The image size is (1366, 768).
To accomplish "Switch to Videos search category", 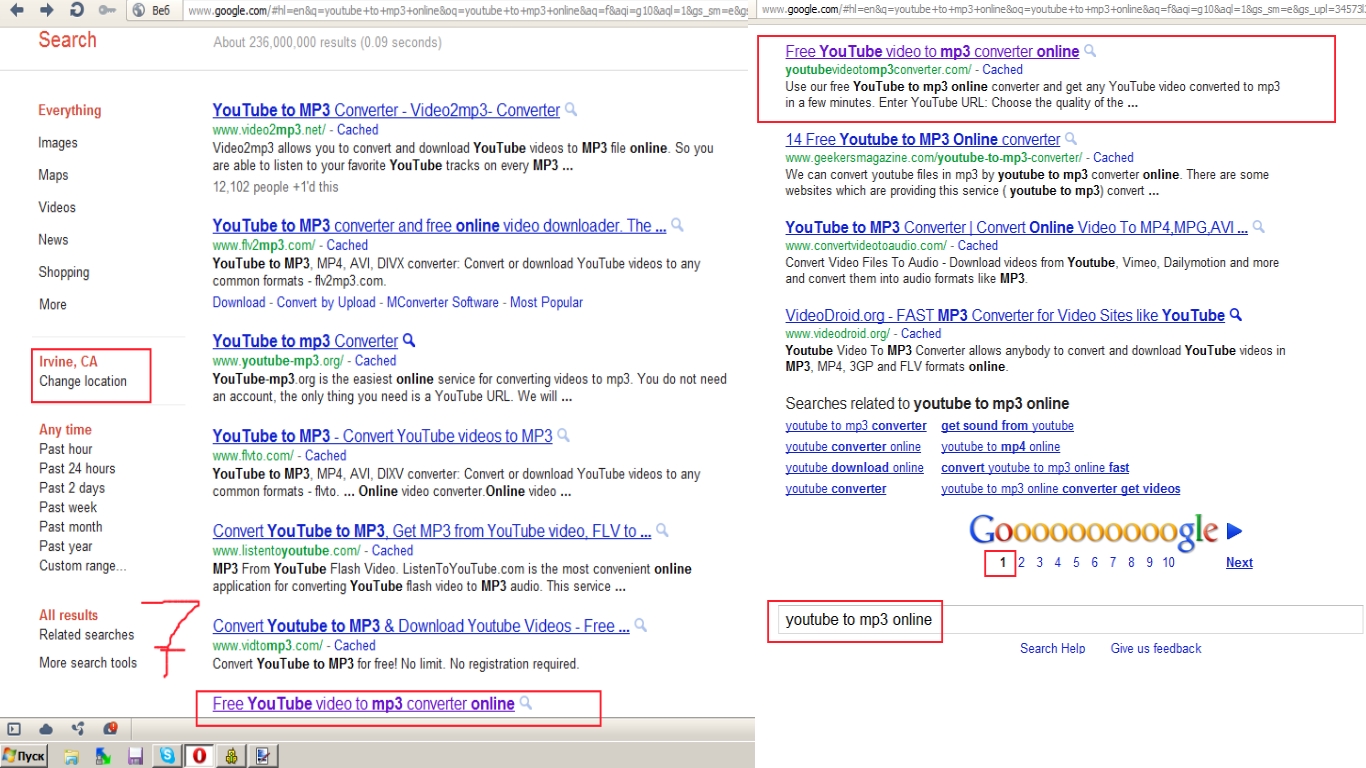I will pyautogui.click(x=57, y=207).
